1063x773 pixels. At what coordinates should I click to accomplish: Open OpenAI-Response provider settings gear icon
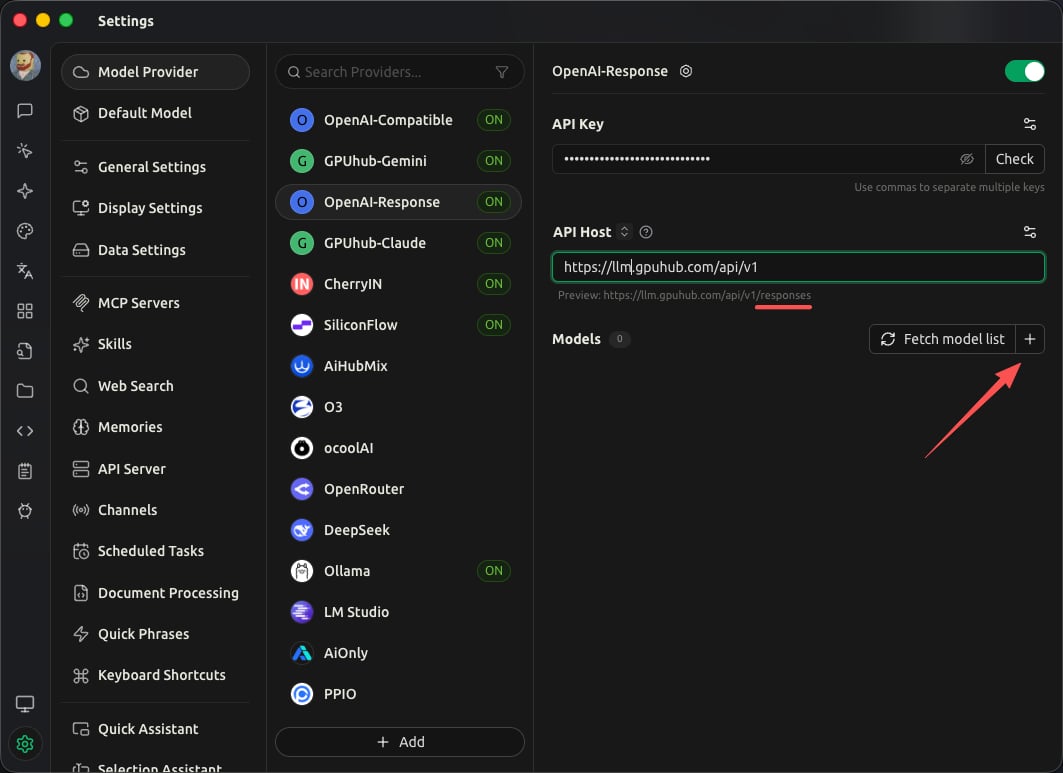tap(686, 71)
